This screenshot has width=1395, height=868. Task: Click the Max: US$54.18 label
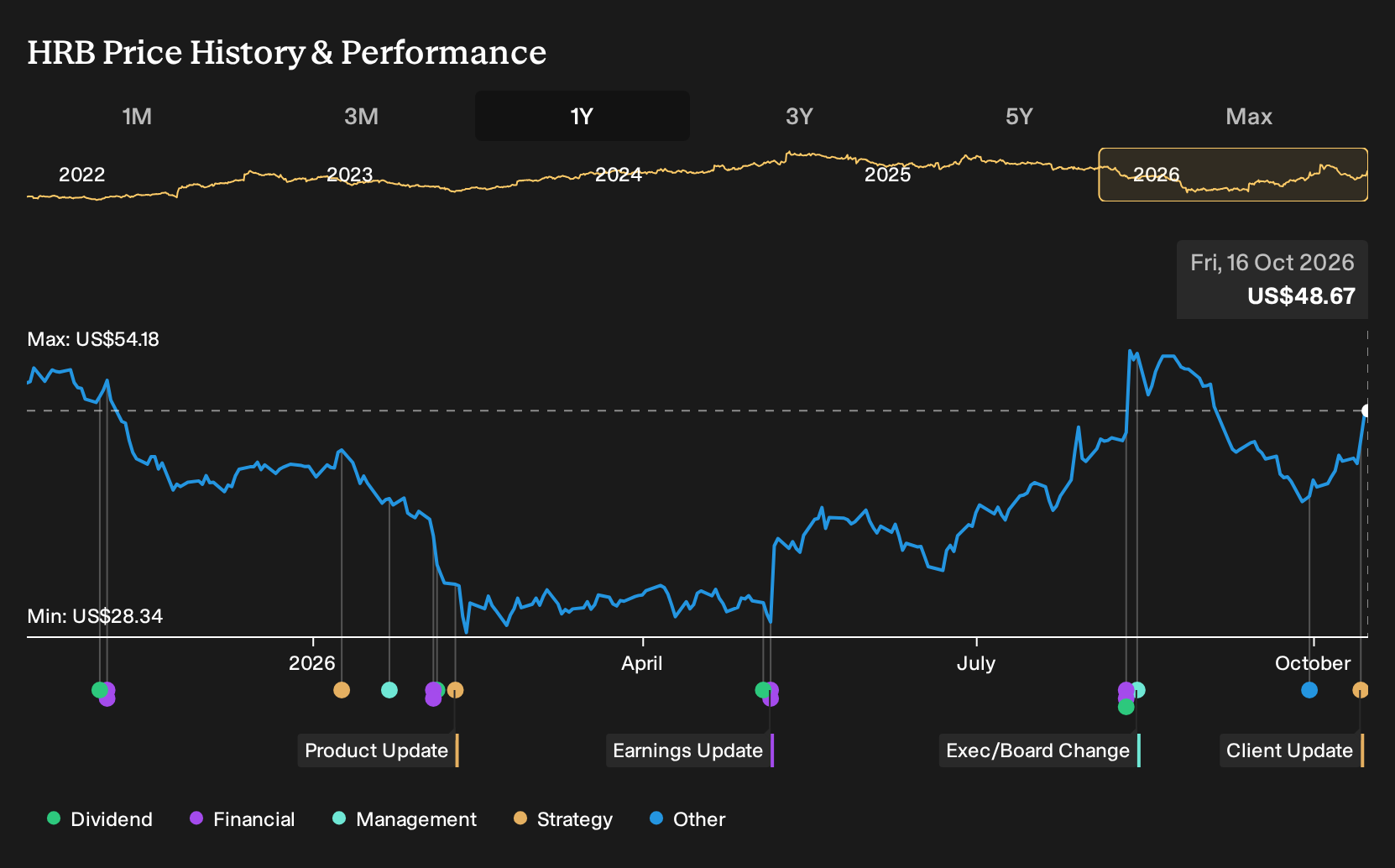(x=93, y=339)
